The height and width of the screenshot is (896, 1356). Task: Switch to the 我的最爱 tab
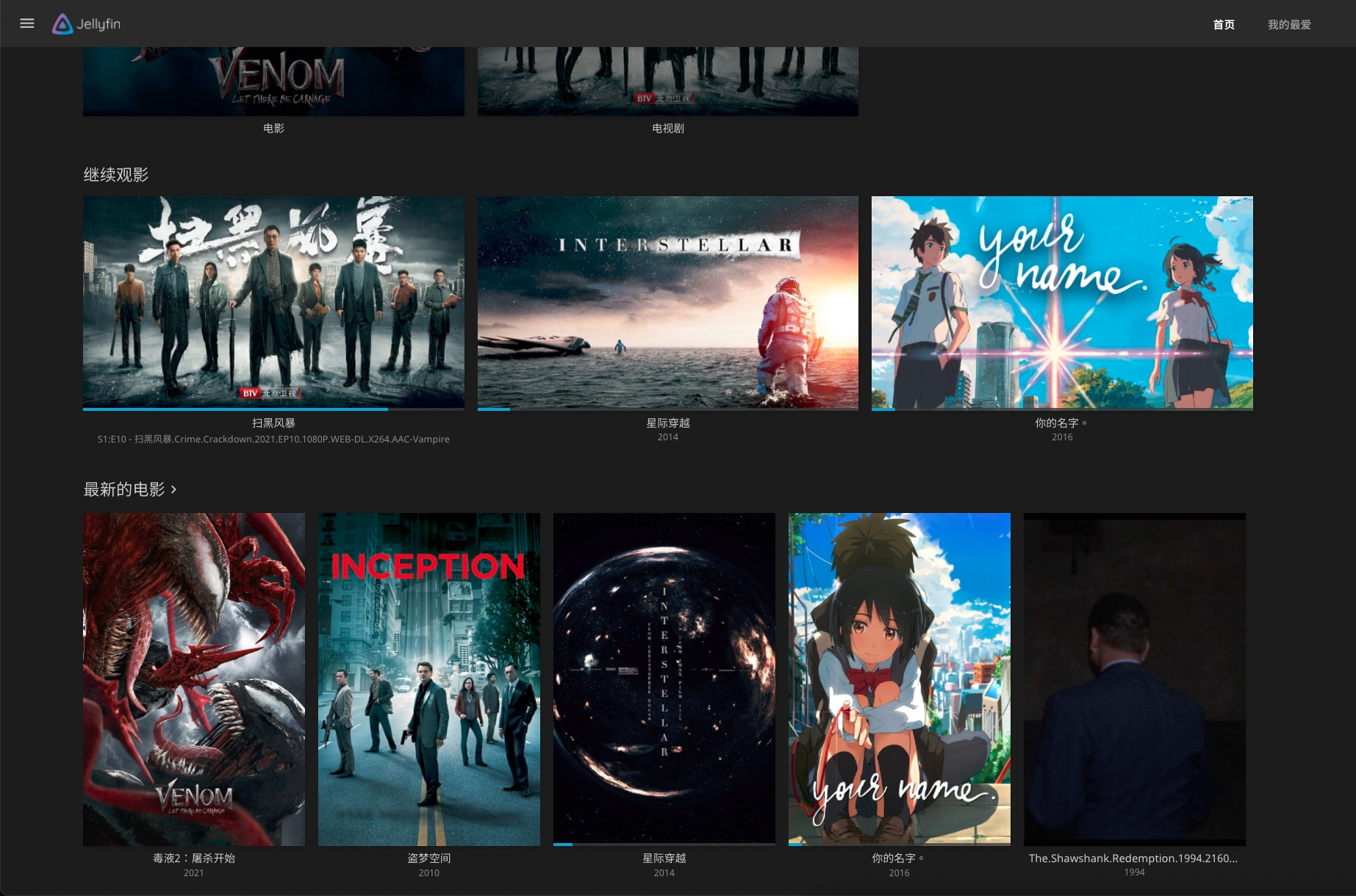tap(1289, 24)
